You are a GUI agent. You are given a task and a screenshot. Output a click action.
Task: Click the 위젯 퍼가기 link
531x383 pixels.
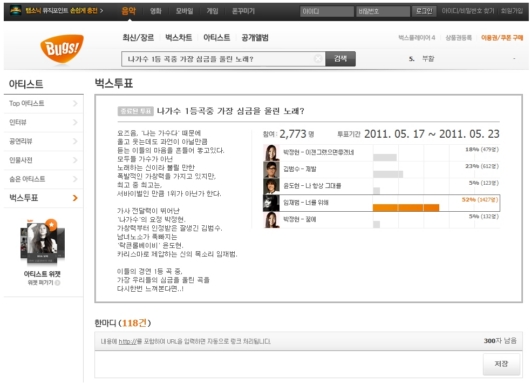click(x=41, y=283)
